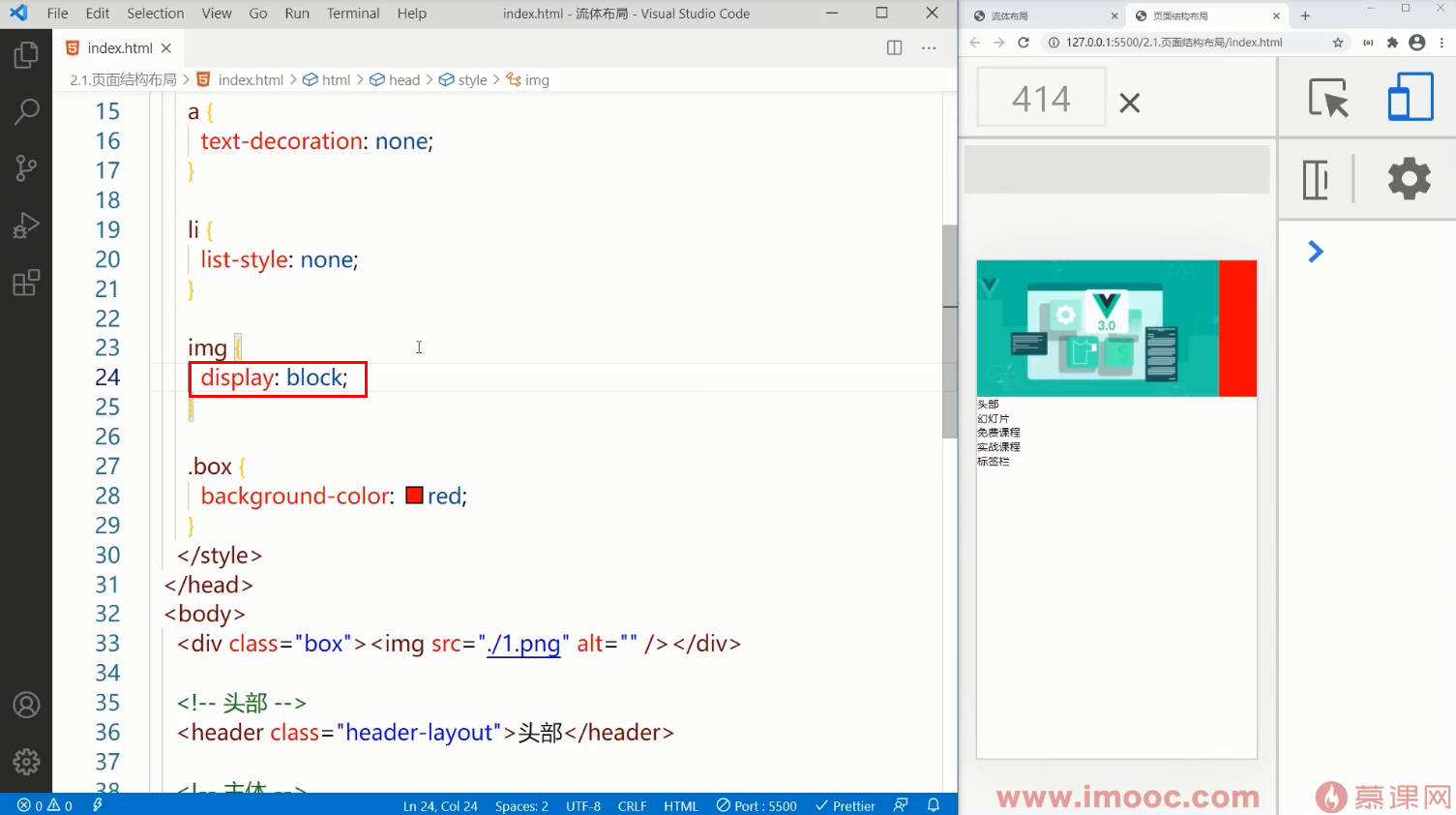Change language mode from HTML
This screenshot has width=1456, height=815.
pyautogui.click(x=681, y=805)
